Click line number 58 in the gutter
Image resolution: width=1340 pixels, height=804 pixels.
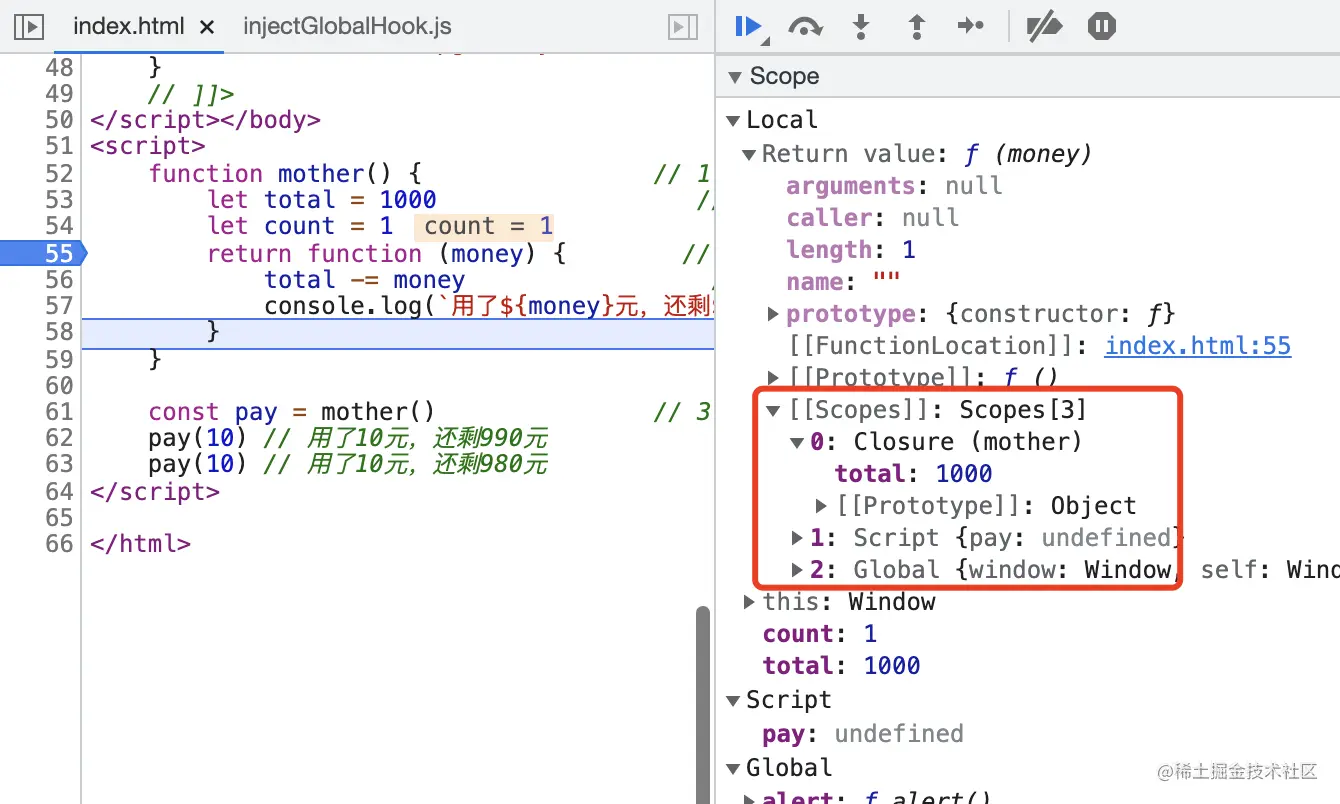59,332
